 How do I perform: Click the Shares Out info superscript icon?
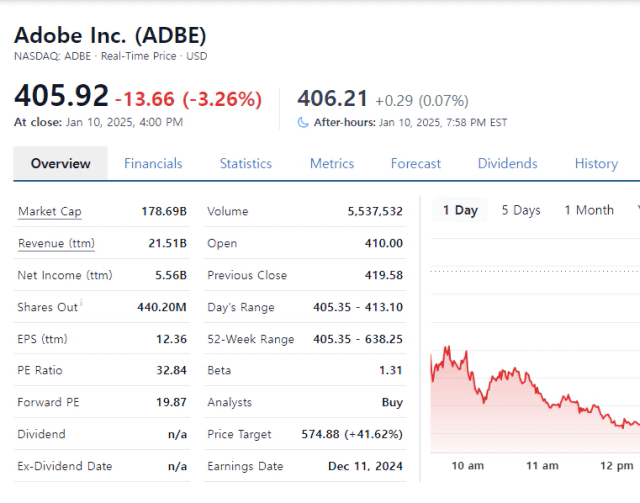(x=81, y=302)
